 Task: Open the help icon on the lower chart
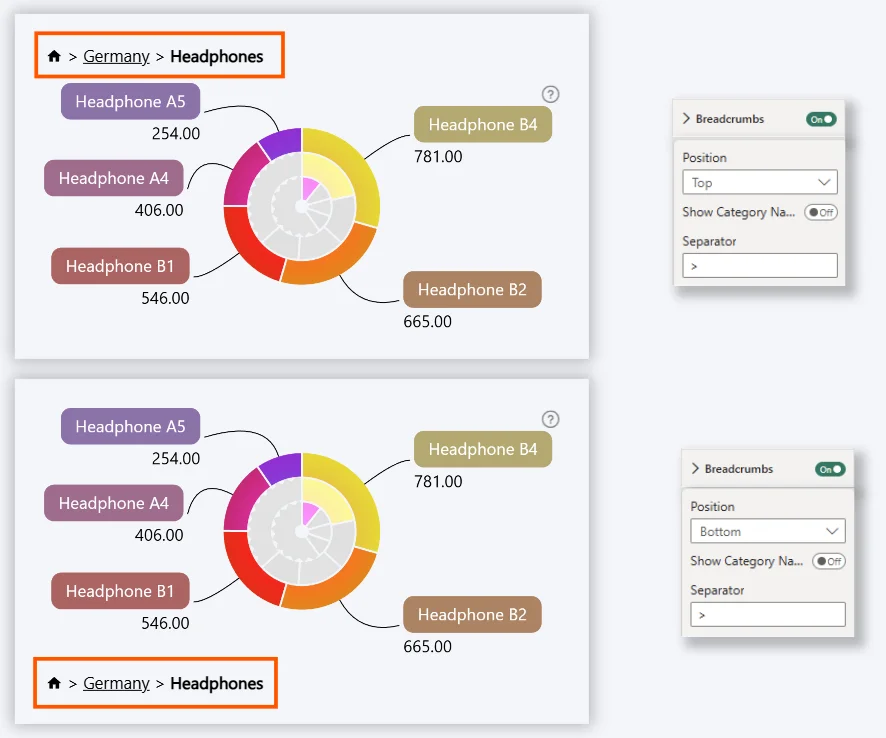tap(550, 419)
